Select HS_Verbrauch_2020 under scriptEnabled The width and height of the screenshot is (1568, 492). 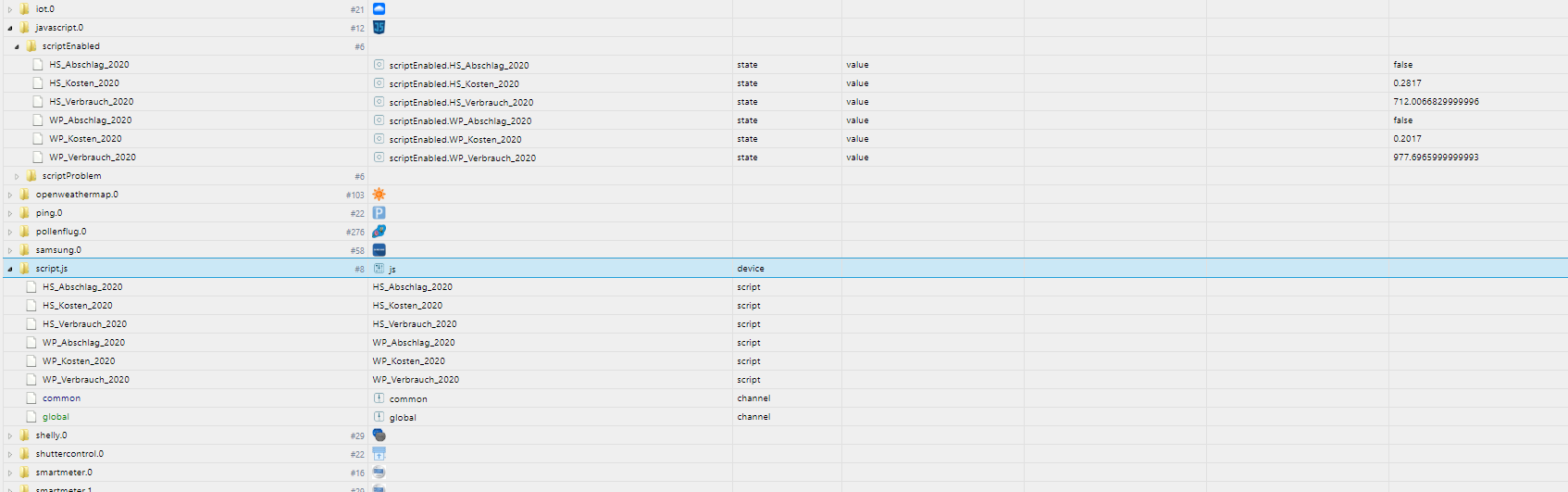(92, 102)
